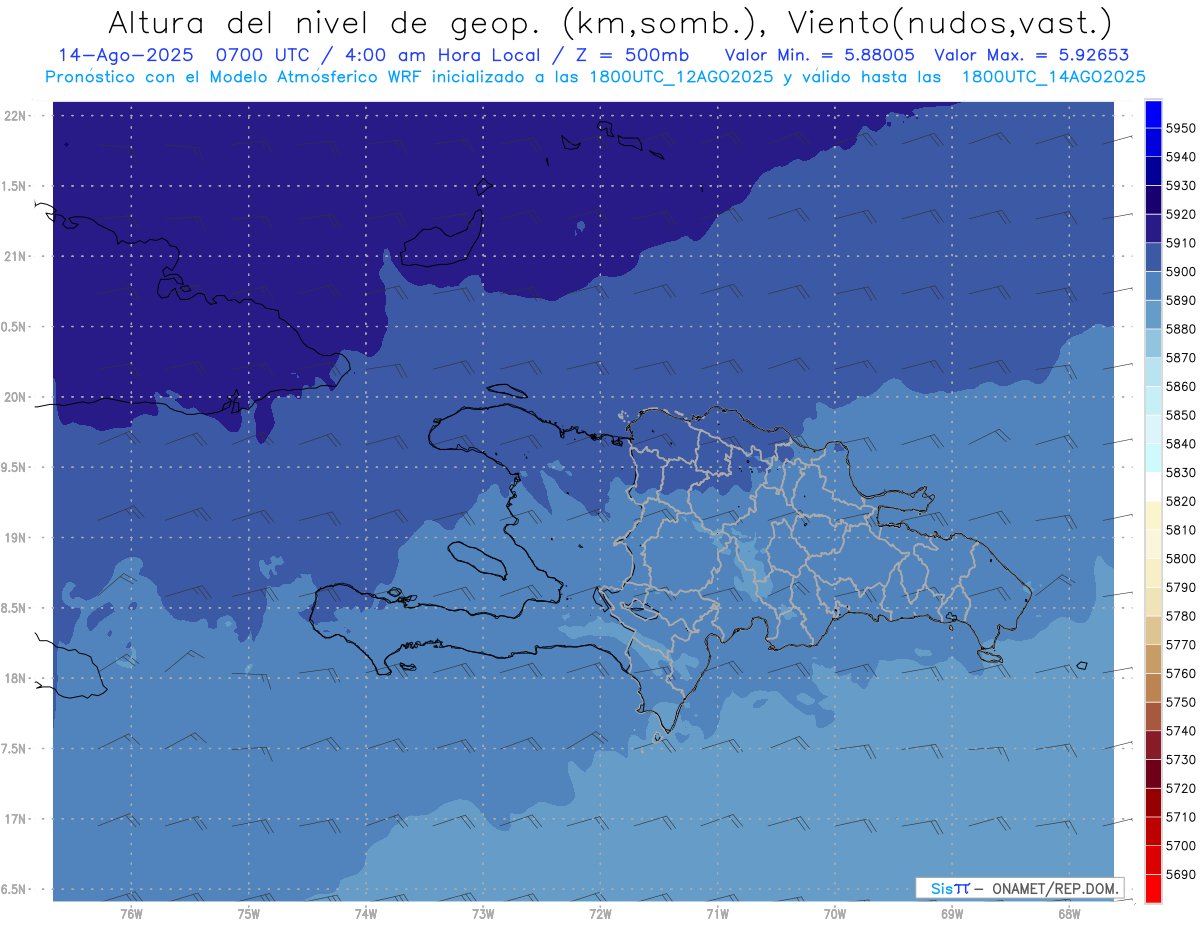The height and width of the screenshot is (927, 1200).
Task: Click the color bar swatch between 5920 and 5910
Action: (1153, 229)
